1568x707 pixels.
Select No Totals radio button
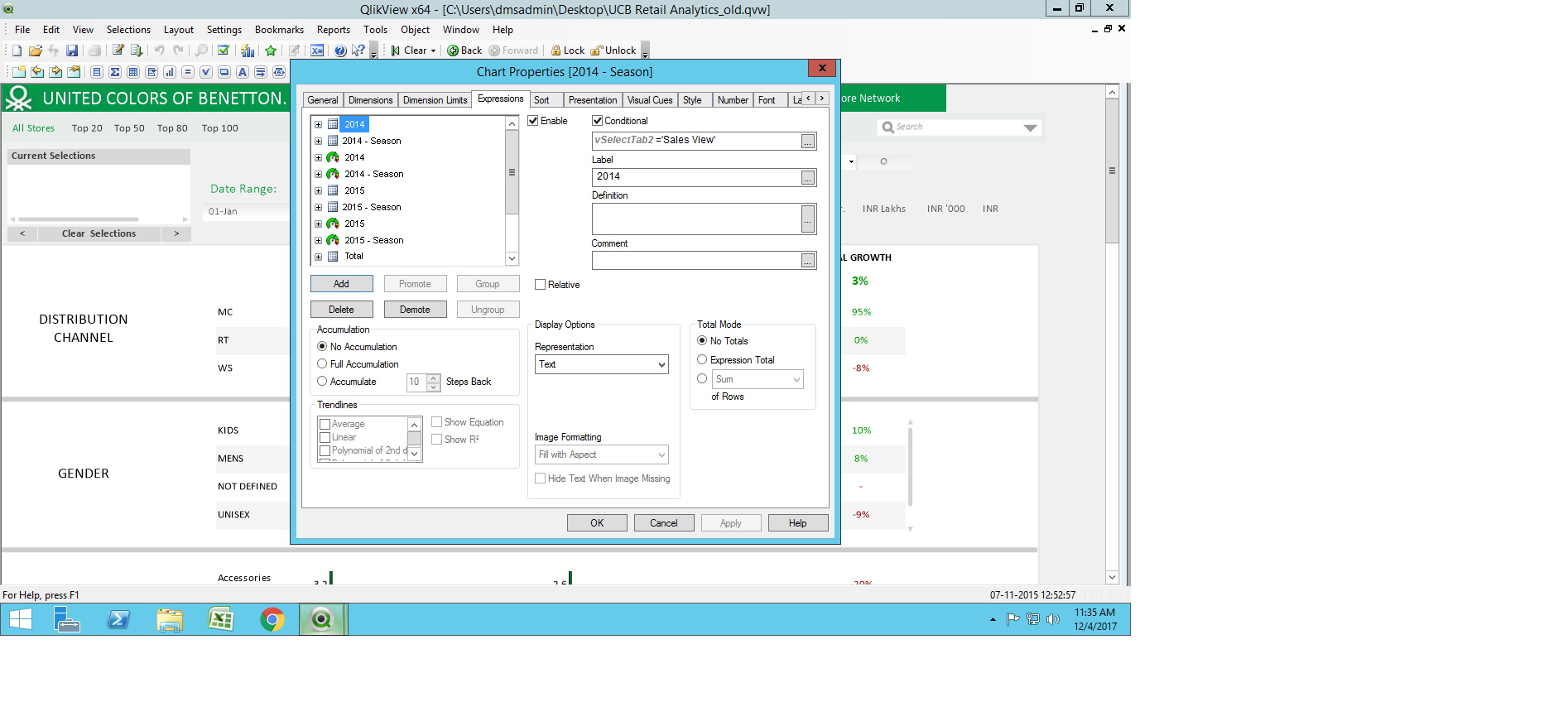coord(702,341)
